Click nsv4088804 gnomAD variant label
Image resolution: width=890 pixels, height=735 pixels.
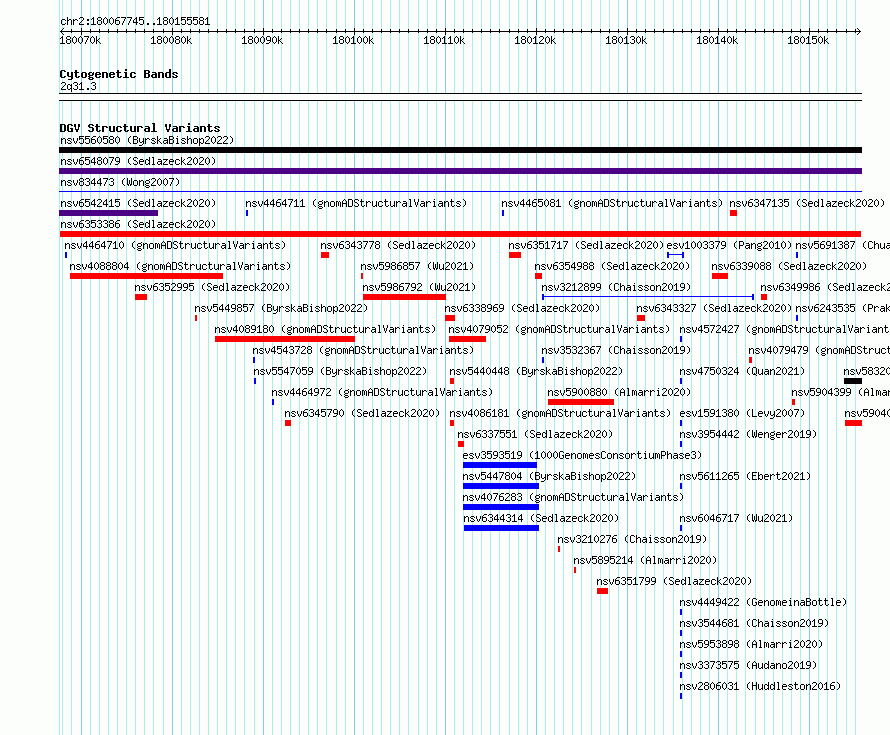pyautogui.click(x=180, y=266)
